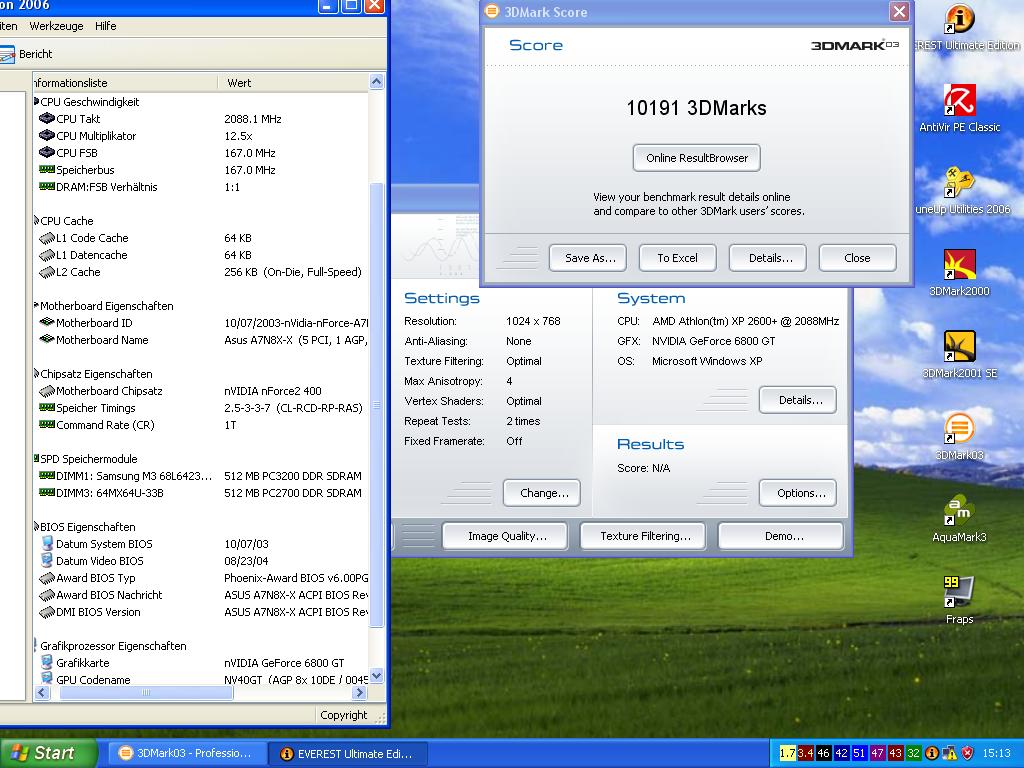Screen dimensions: 1024x768
Task: Select the CPU Takt row icon
Action: [x=46, y=119]
